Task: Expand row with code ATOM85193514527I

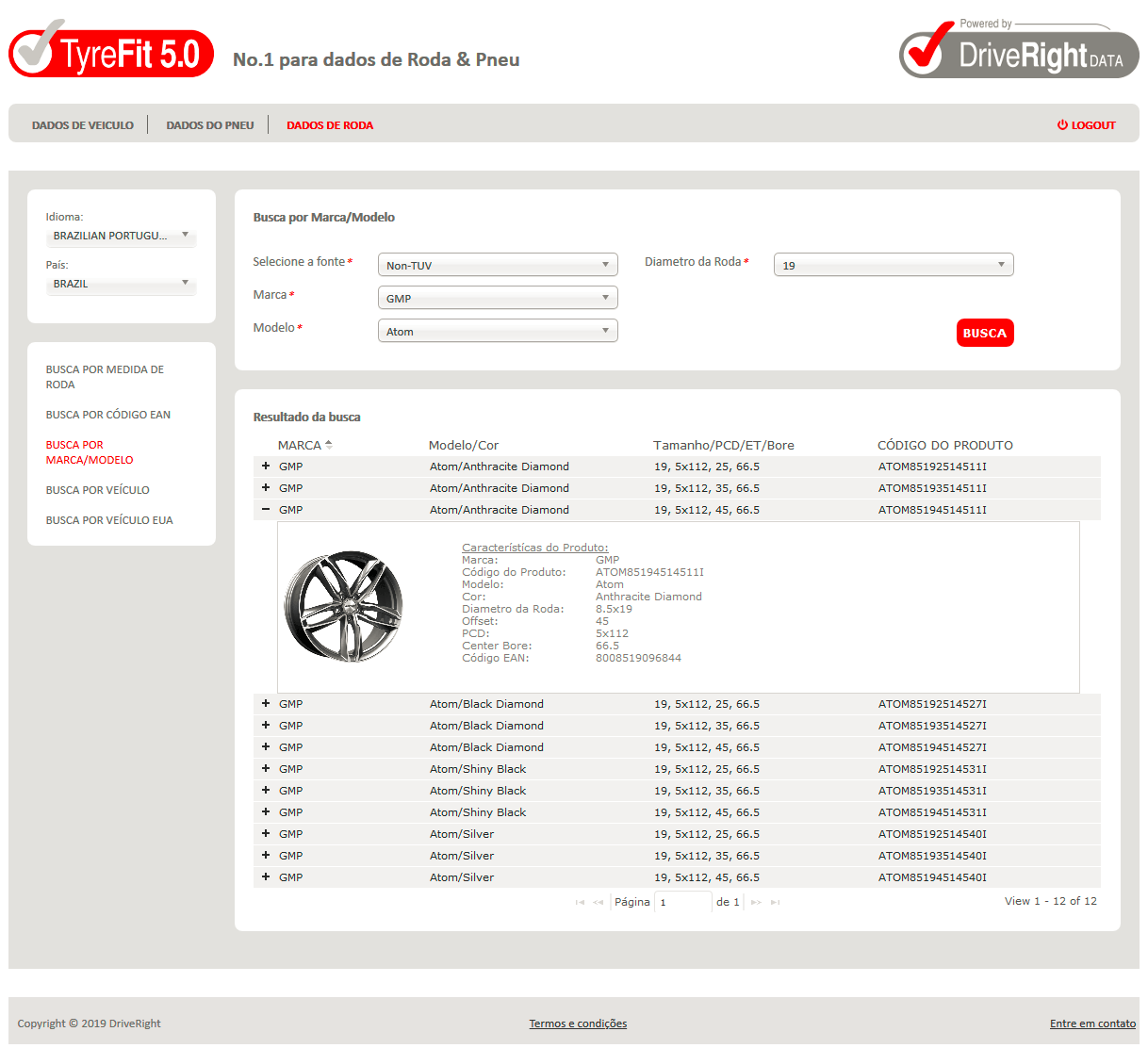Action: point(266,725)
